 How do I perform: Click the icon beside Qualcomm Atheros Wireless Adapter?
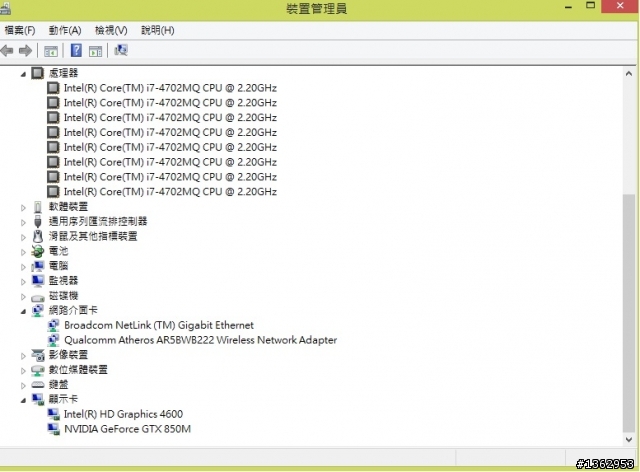[x=53, y=340]
